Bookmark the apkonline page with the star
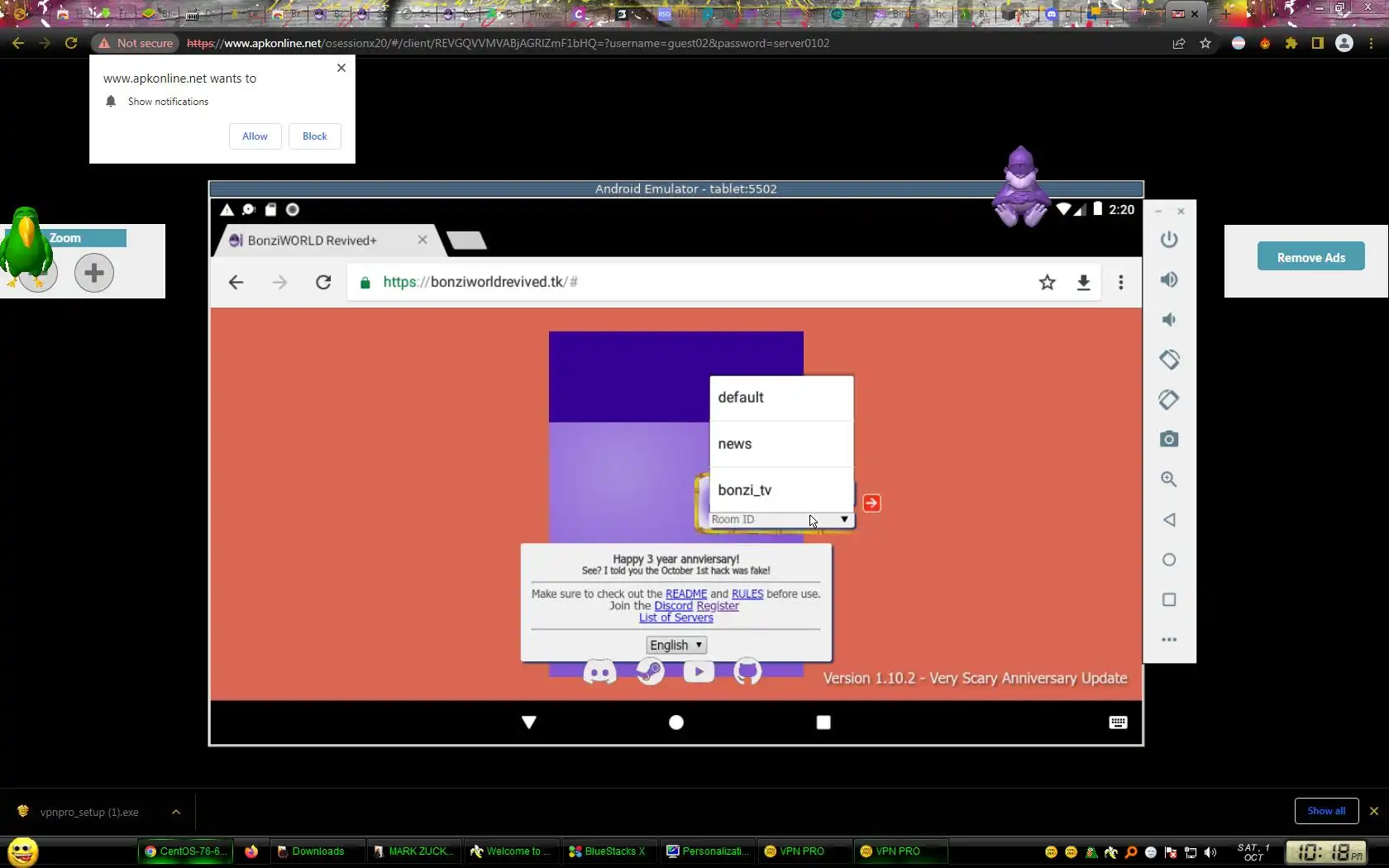Screen dimensions: 1389x868 (x=1205, y=43)
